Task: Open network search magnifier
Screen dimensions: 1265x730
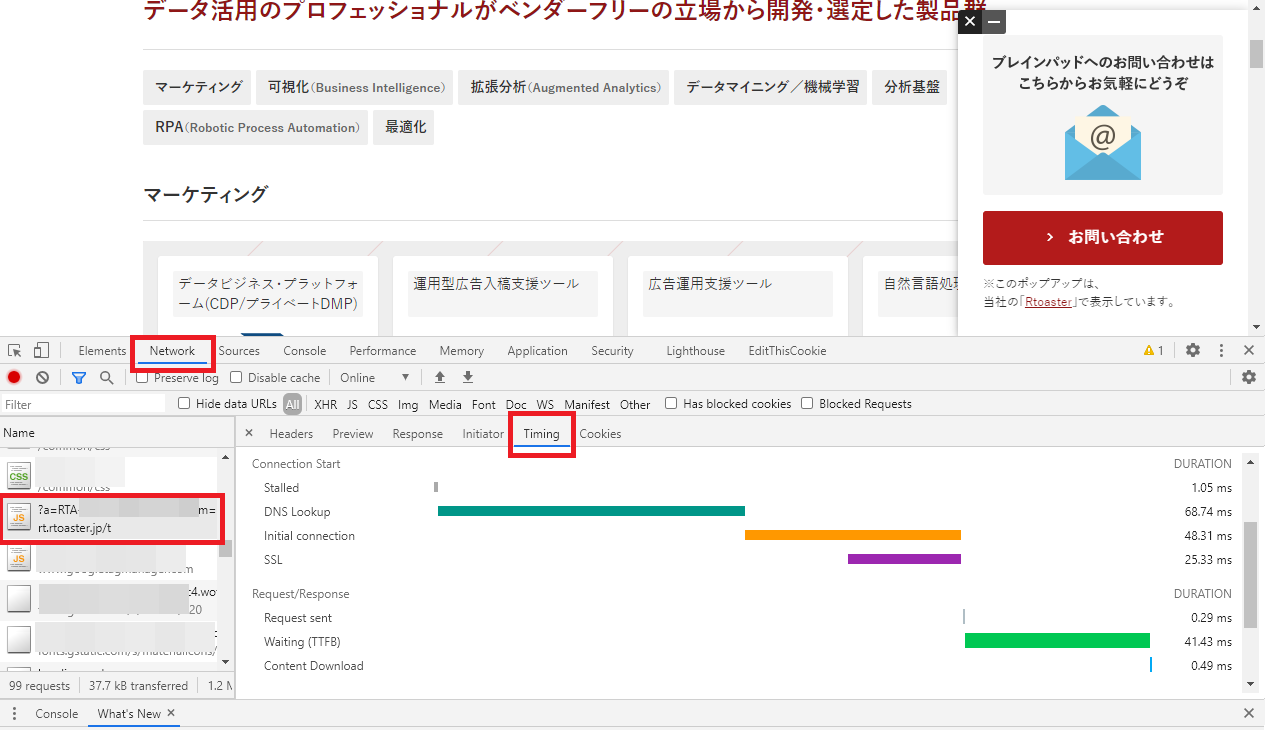Action: click(107, 378)
